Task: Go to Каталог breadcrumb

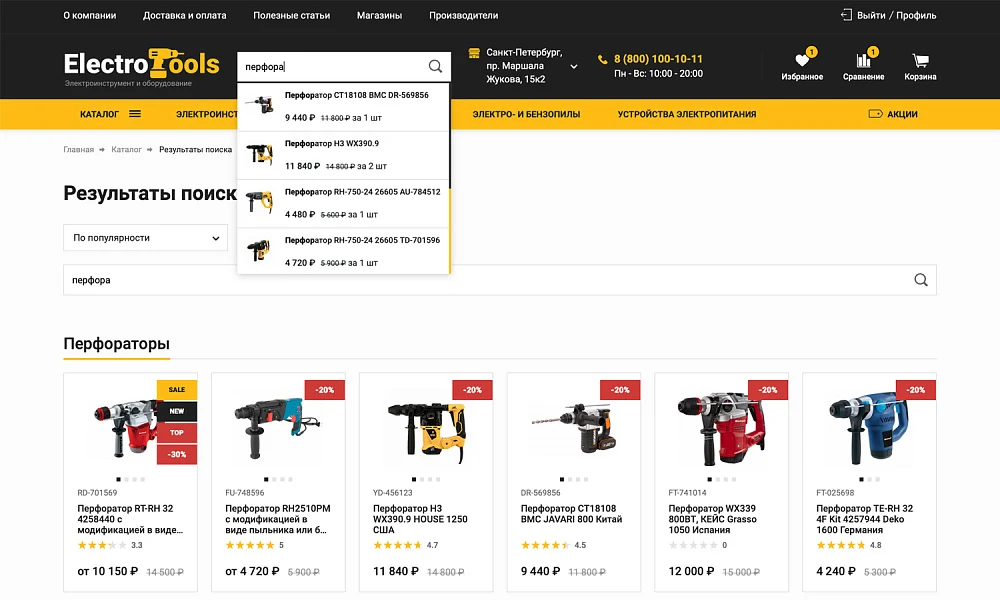Action: point(126,149)
